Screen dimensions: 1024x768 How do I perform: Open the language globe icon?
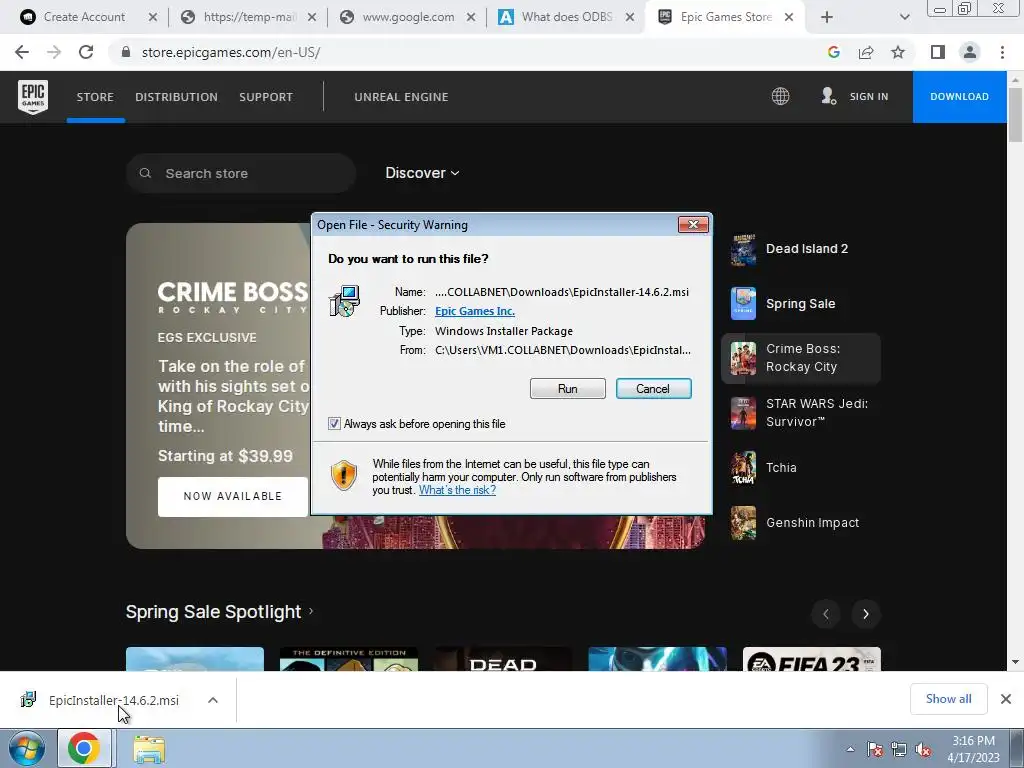(x=780, y=97)
